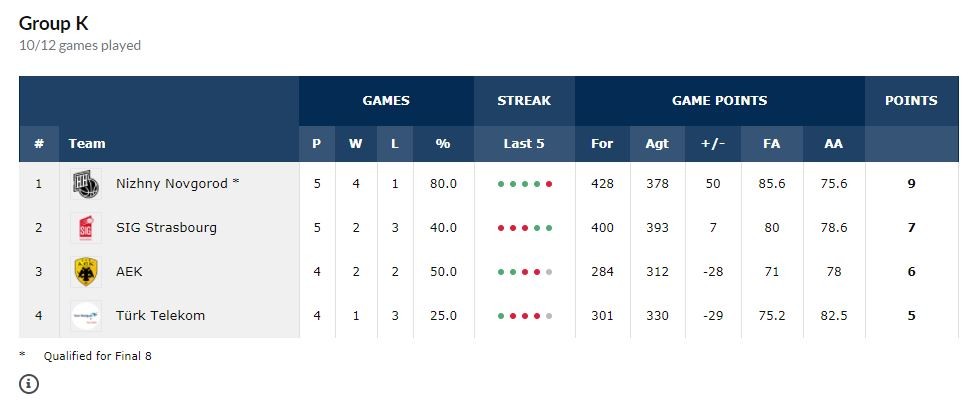Open the info icon below the table
This screenshot has width=974, height=403.
29,383
